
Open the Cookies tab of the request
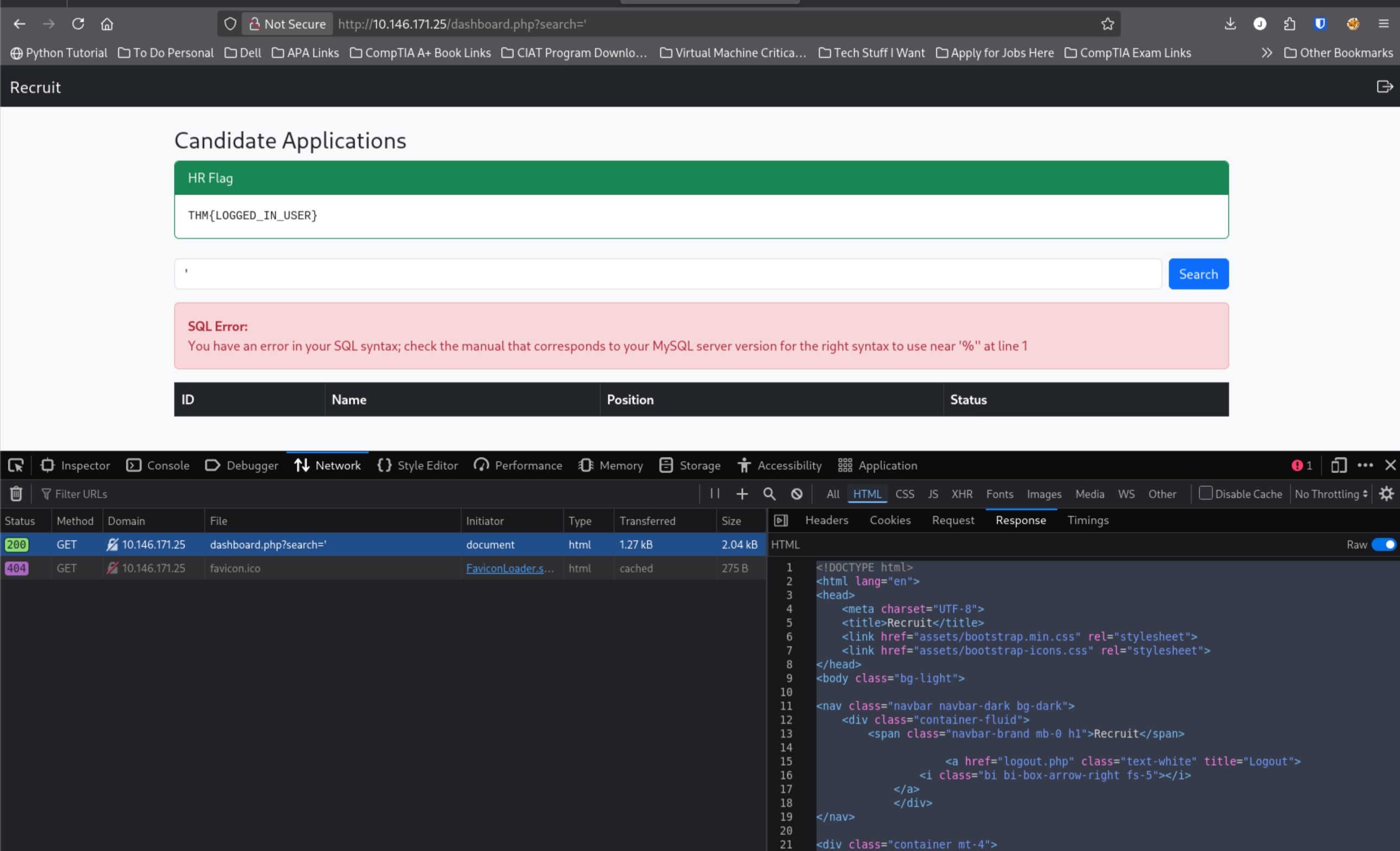tap(890, 520)
